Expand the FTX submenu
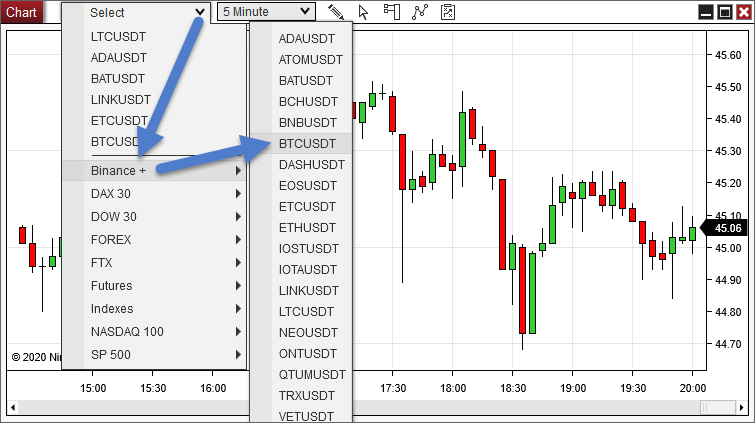Viewport: 755px width, 423px height. click(x=154, y=263)
